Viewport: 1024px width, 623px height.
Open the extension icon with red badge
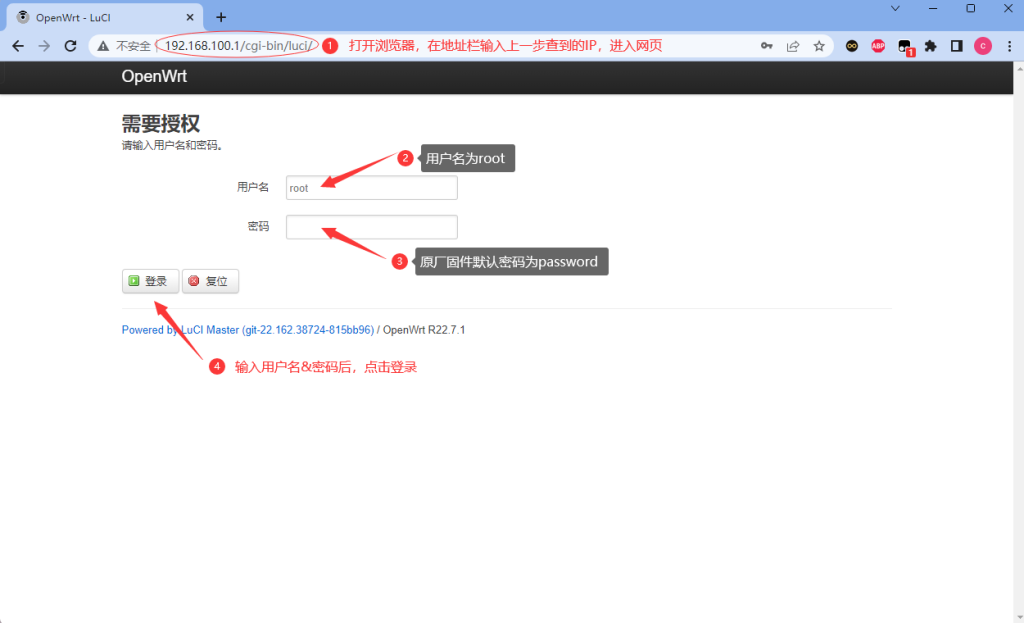pos(905,47)
